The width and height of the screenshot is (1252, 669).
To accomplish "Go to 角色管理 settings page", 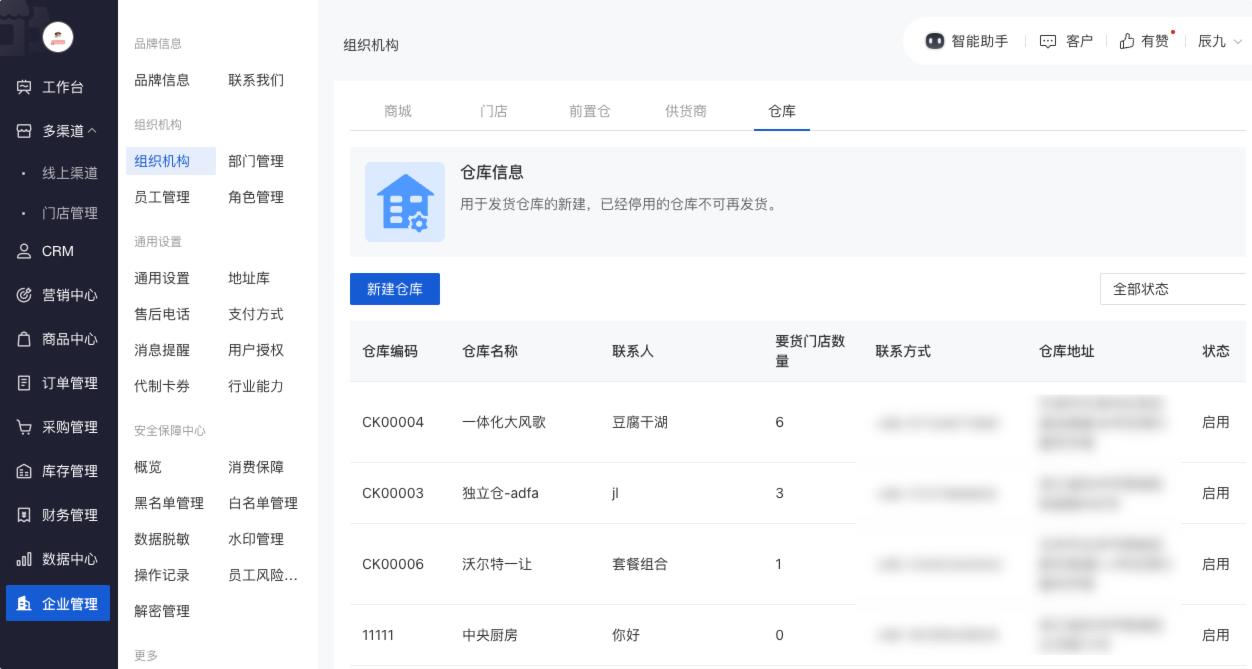I will point(256,197).
